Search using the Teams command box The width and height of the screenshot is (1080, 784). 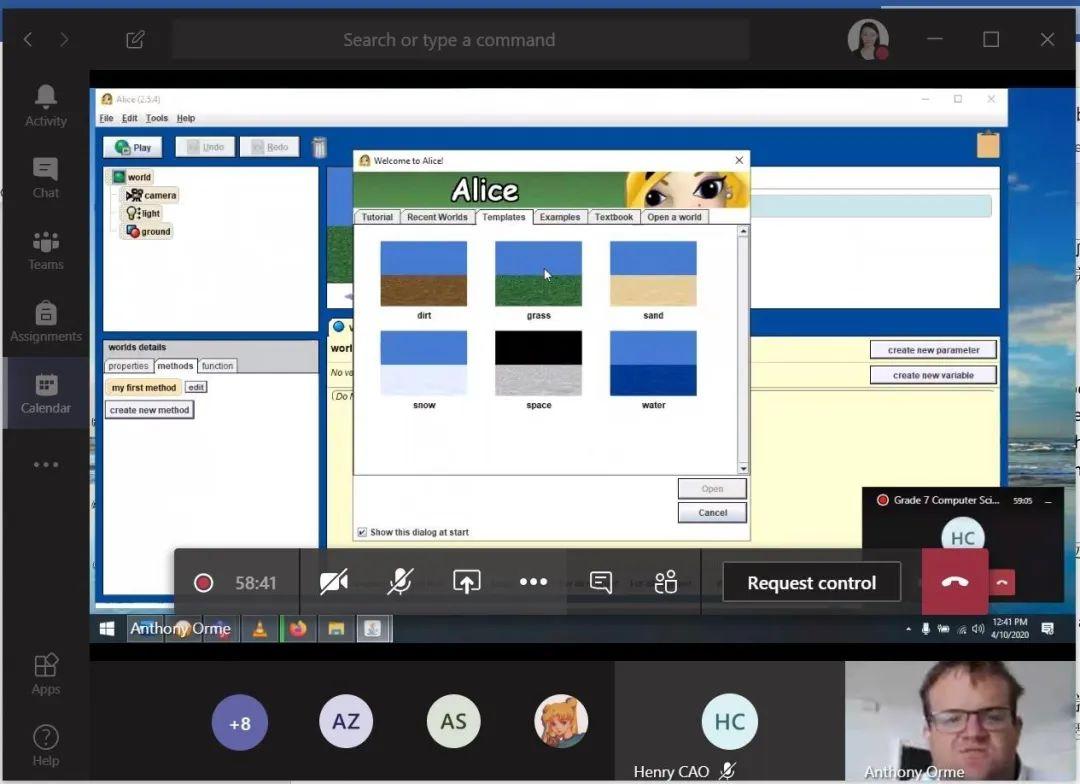pos(460,40)
